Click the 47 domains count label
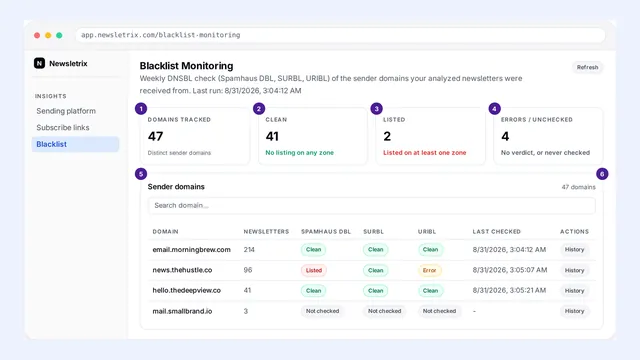The image size is (640, 360). (x=578, y=187)
